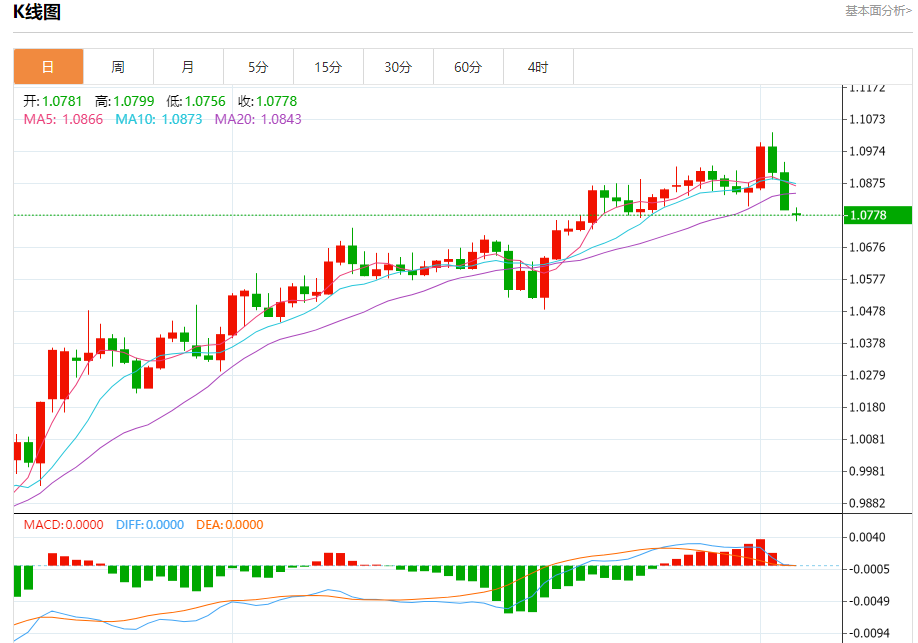Click the 收: 1.0778 close value
Viewport: 918px width, 643px height.
click(268, 101)
